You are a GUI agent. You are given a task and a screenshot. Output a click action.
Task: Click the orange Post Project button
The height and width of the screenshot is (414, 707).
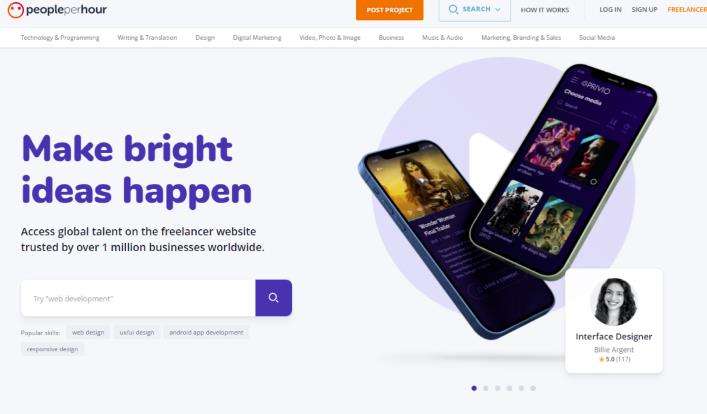[x=390, y=10]
